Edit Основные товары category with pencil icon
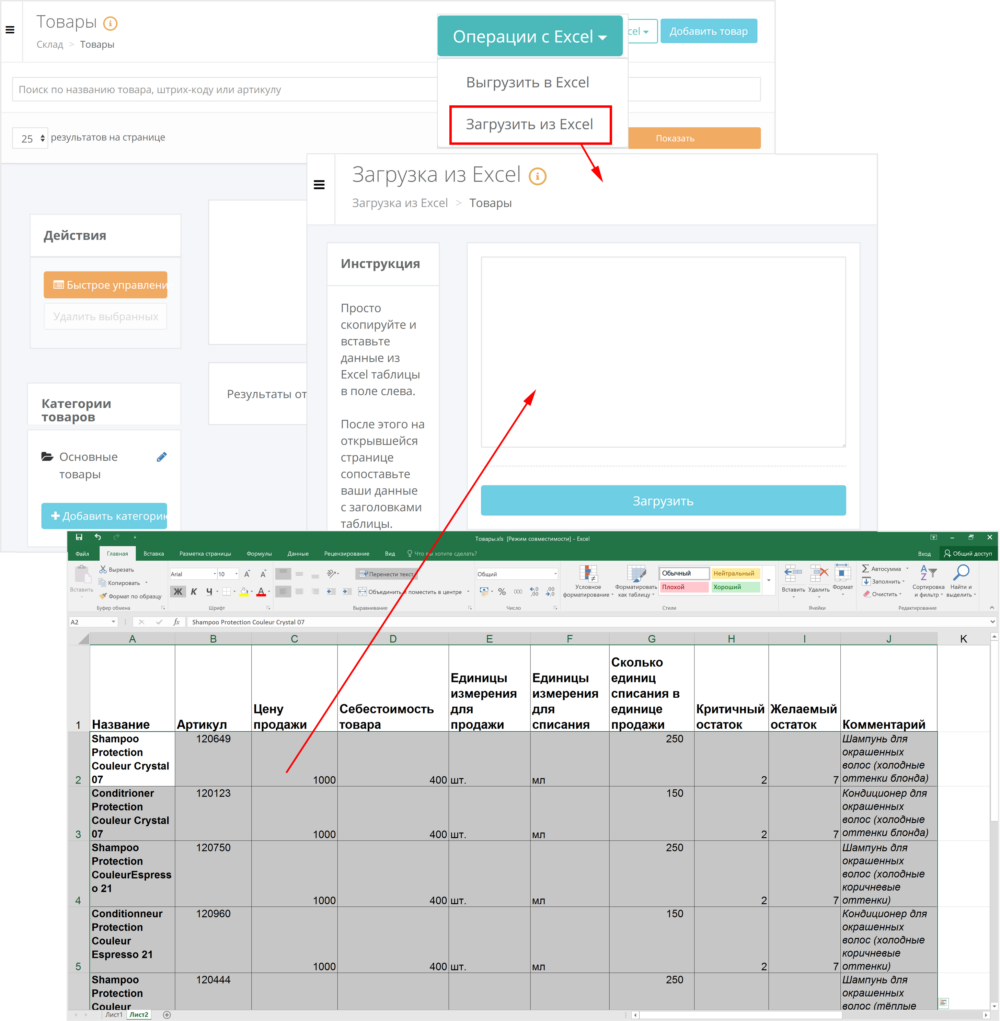 tap(161, 457)
